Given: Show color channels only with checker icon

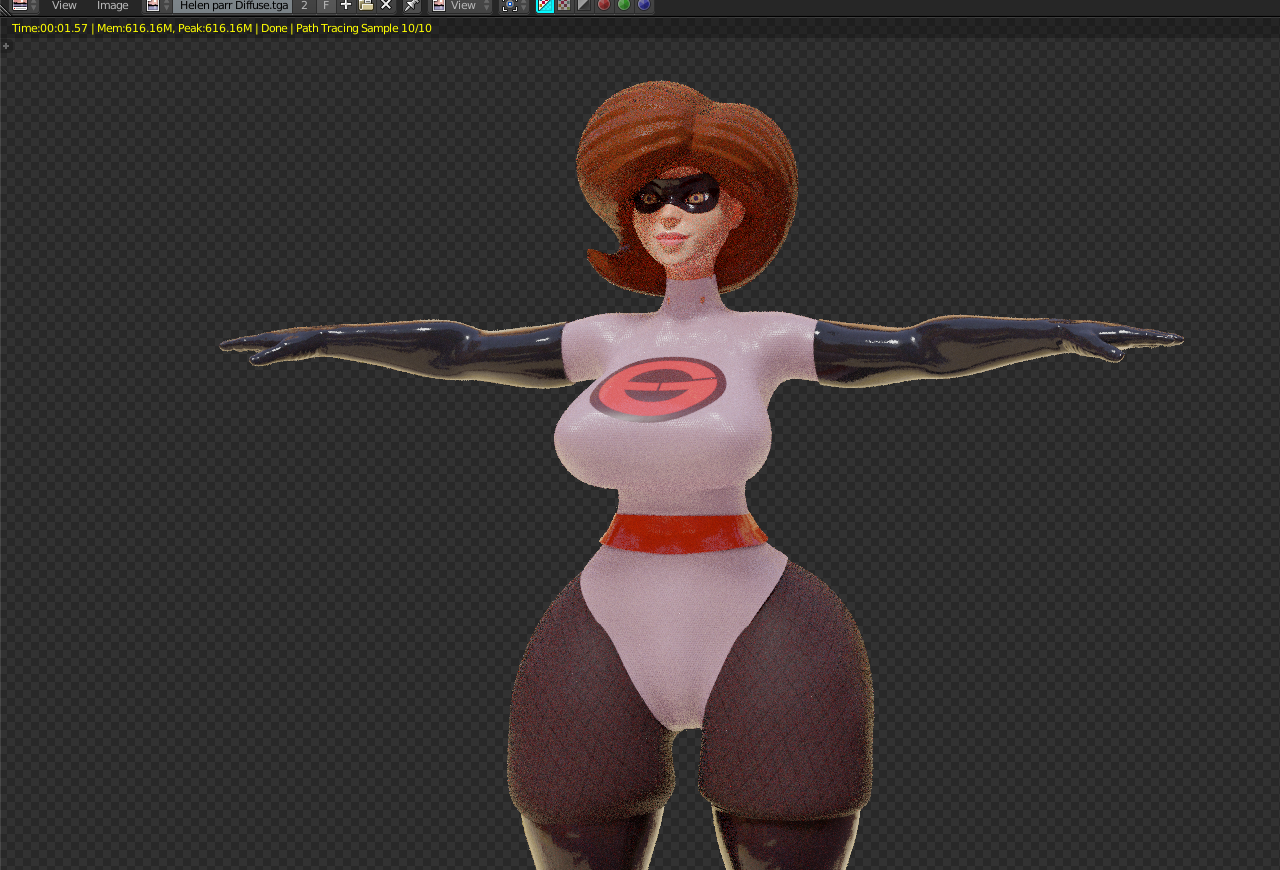Looking at the screenshot, I should tap(564, 6).
